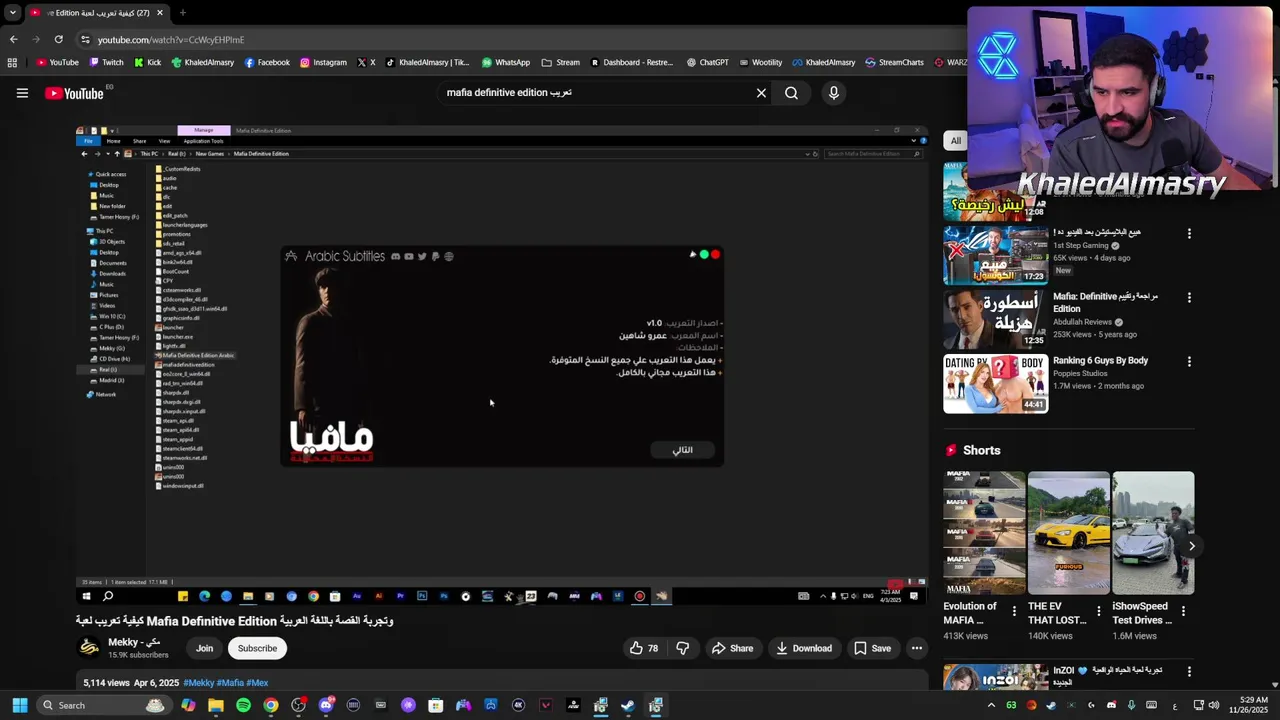Open the StreamCharts bookmark
1280x720 pixels.
coord(894,62)
